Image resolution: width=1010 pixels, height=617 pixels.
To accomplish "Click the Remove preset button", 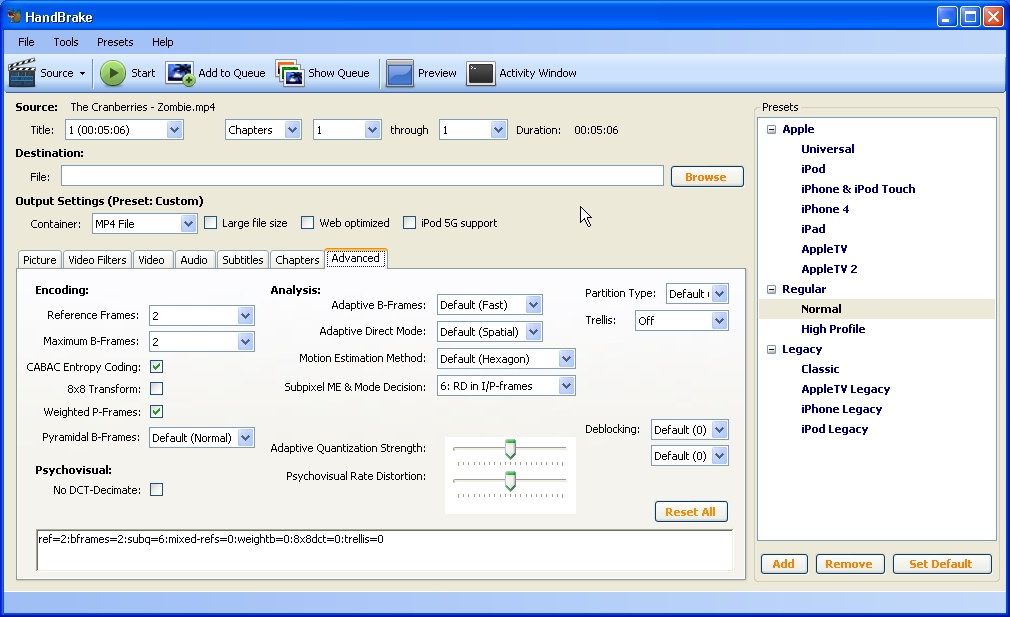I will 850,564.
